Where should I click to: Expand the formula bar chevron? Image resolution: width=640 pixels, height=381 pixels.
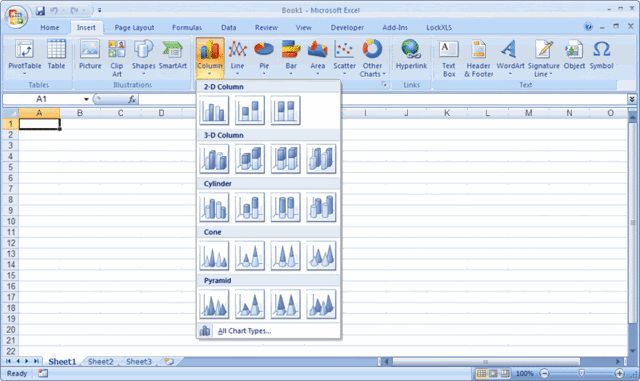click(632, 99)
